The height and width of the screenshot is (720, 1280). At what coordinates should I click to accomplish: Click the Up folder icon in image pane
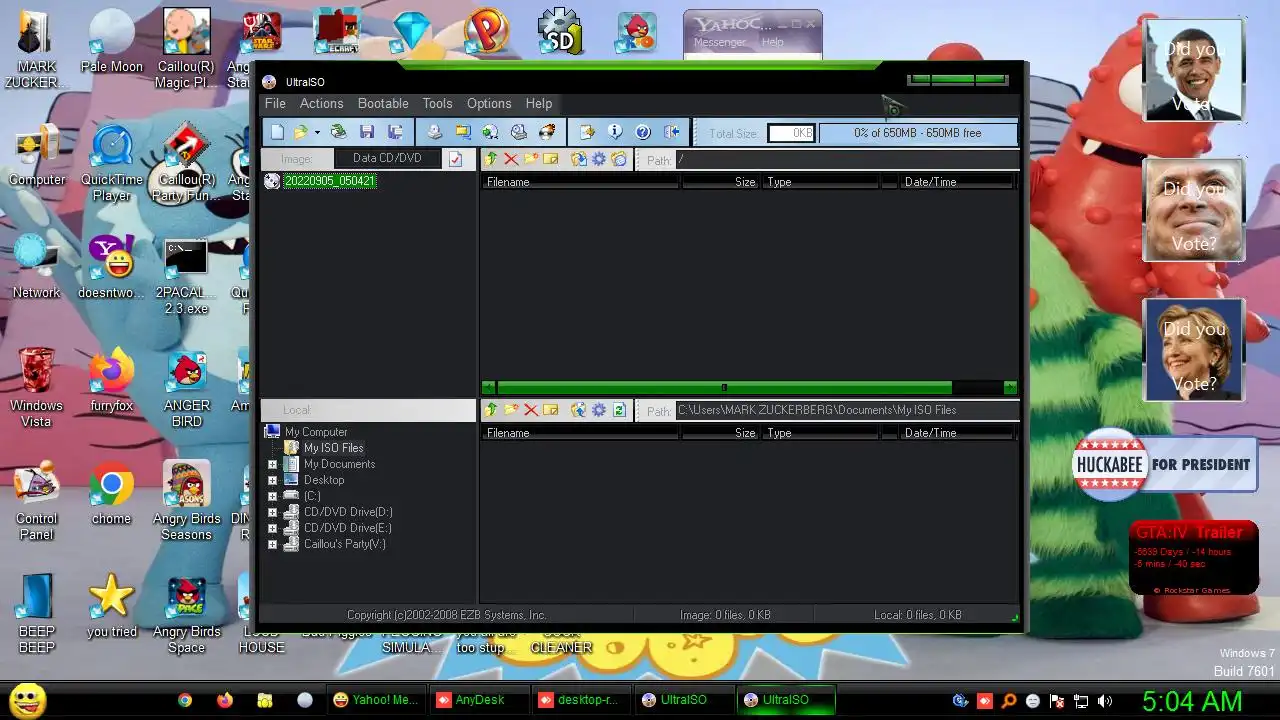pyautogui.click(x=491, y=159)
